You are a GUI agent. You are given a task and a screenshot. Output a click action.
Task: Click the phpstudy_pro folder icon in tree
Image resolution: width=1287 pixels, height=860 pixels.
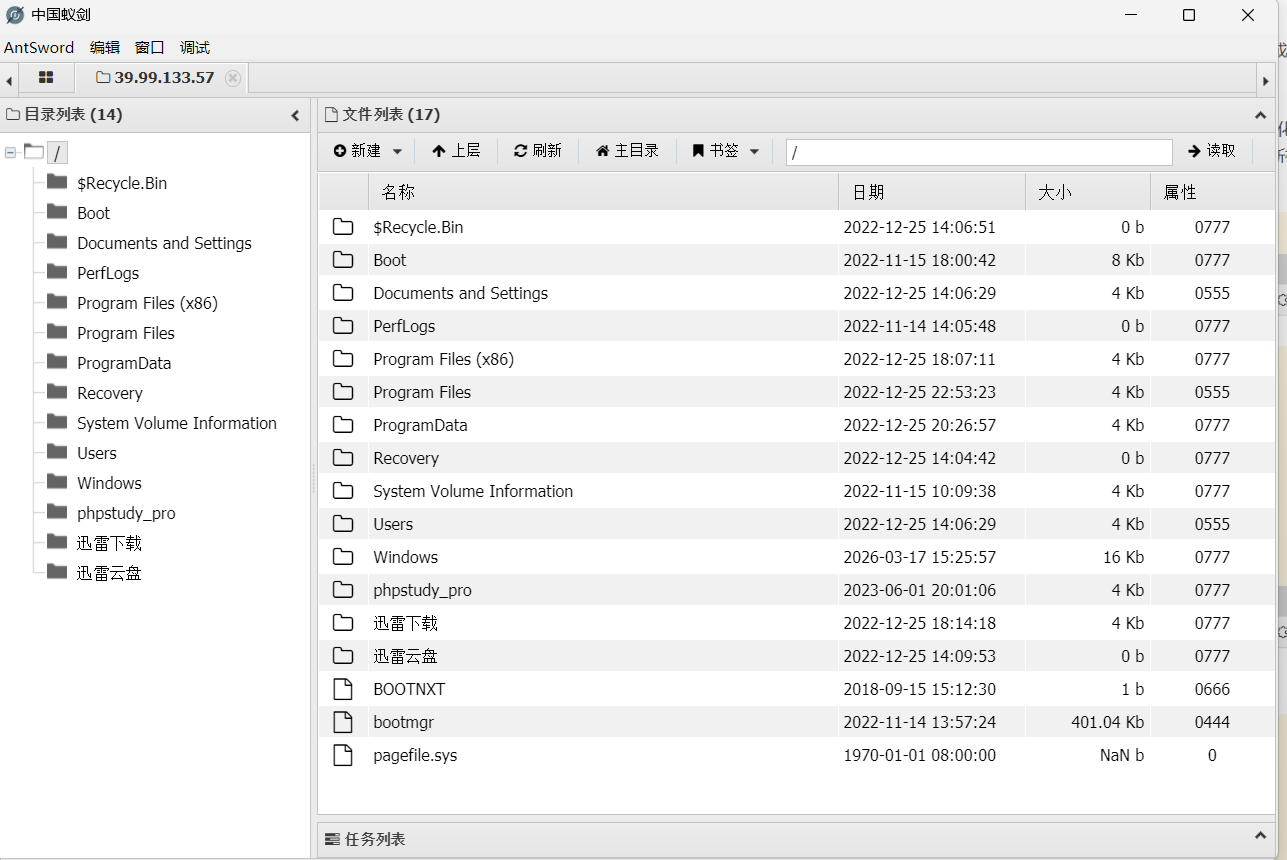pos(57,512)
